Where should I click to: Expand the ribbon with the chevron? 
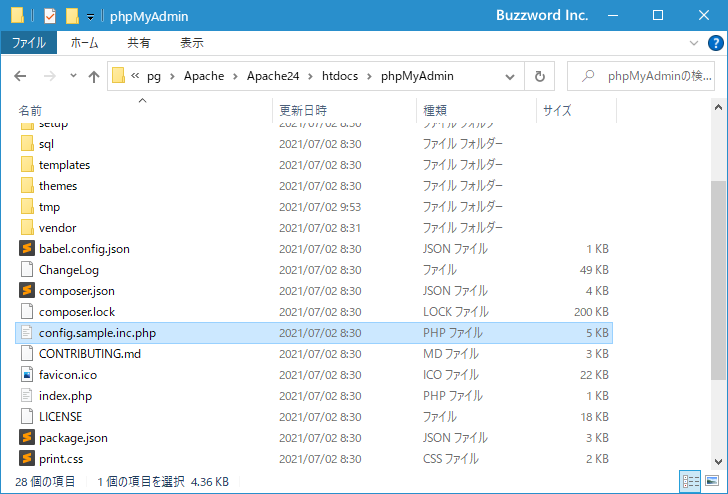click(x=694, y=43)
